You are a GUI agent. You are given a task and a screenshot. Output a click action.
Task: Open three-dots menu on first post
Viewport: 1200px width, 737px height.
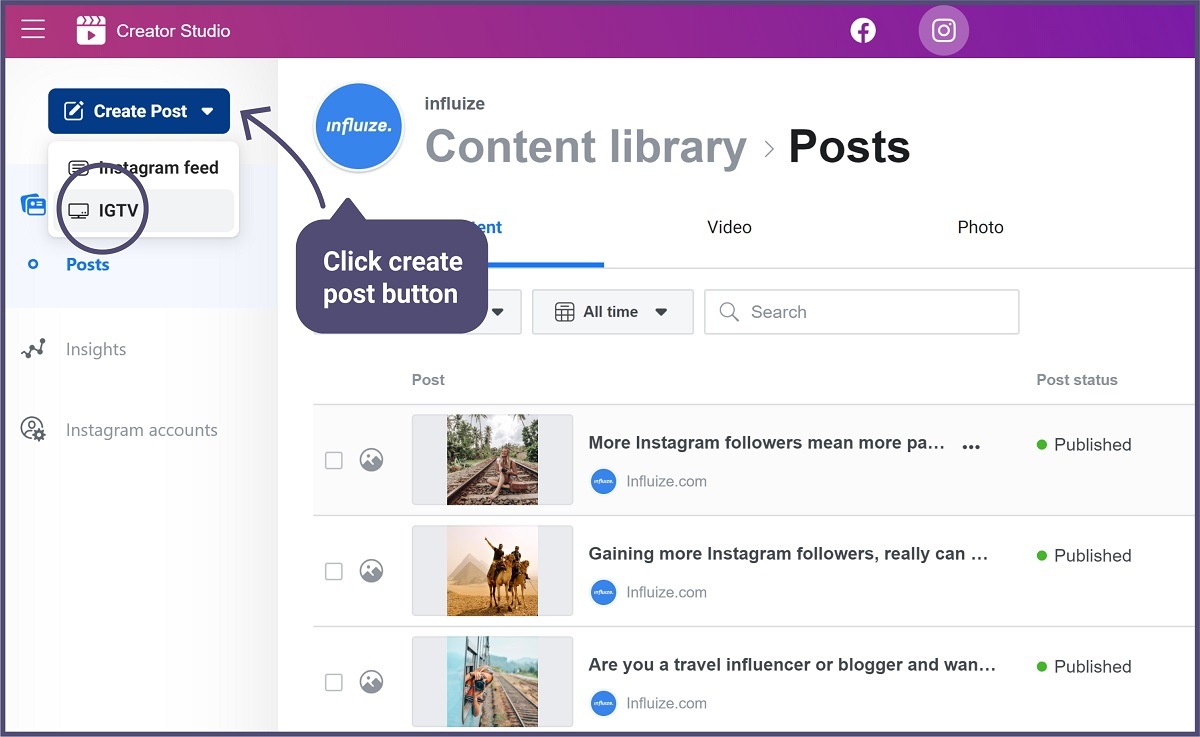(970, 447)
